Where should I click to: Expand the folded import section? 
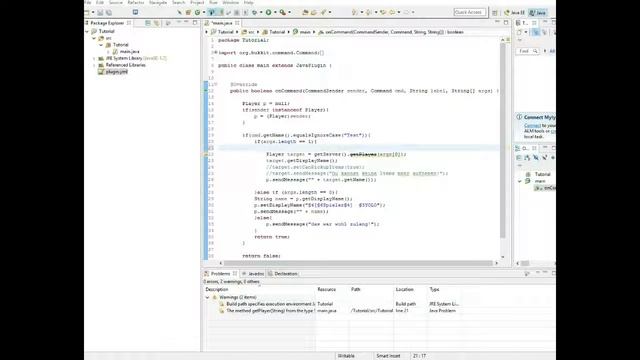215,53
